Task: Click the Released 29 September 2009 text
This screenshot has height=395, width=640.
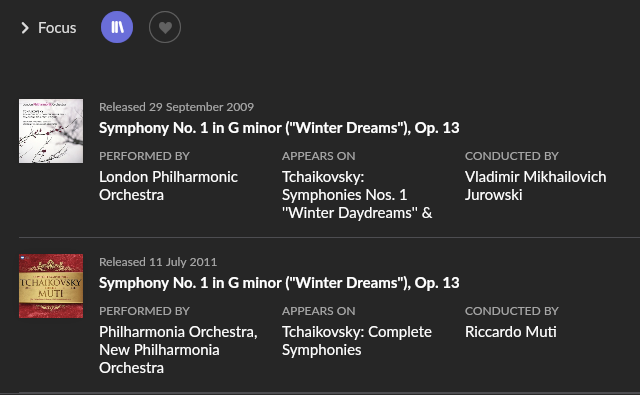Action: pyautogui.click(x=176, y=107)
